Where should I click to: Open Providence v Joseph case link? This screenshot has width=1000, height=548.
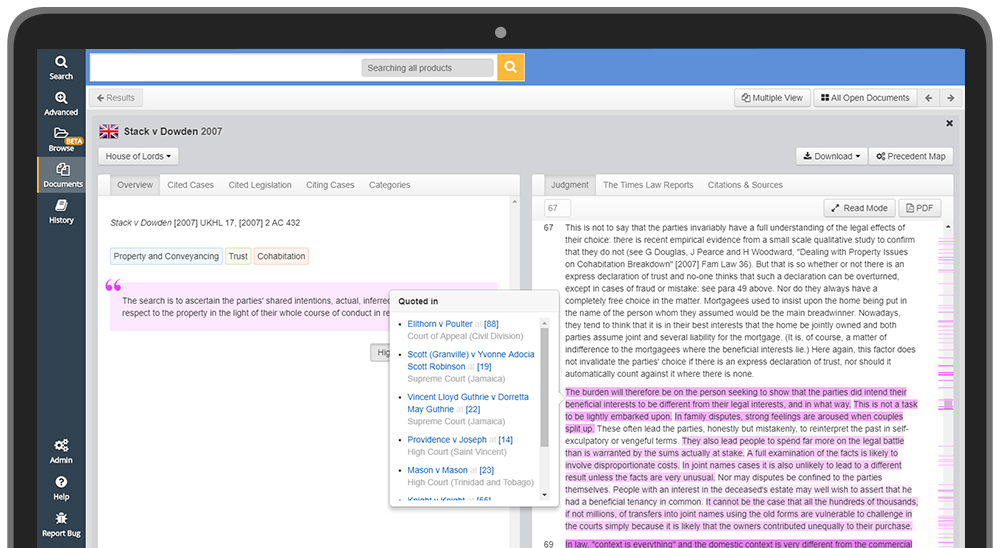coord(446,440)
